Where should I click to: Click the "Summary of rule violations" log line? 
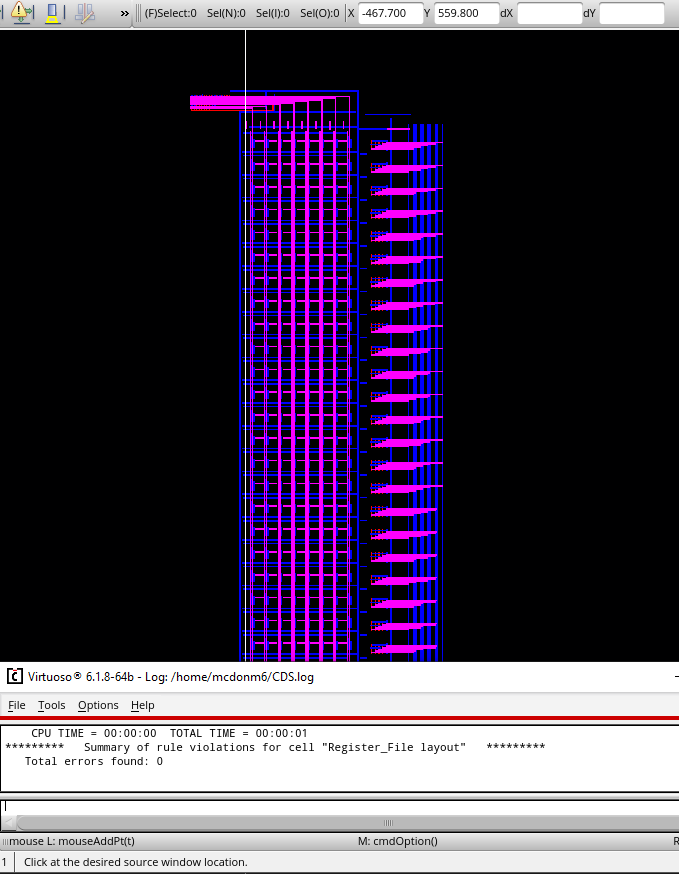[x=275, y=747]
